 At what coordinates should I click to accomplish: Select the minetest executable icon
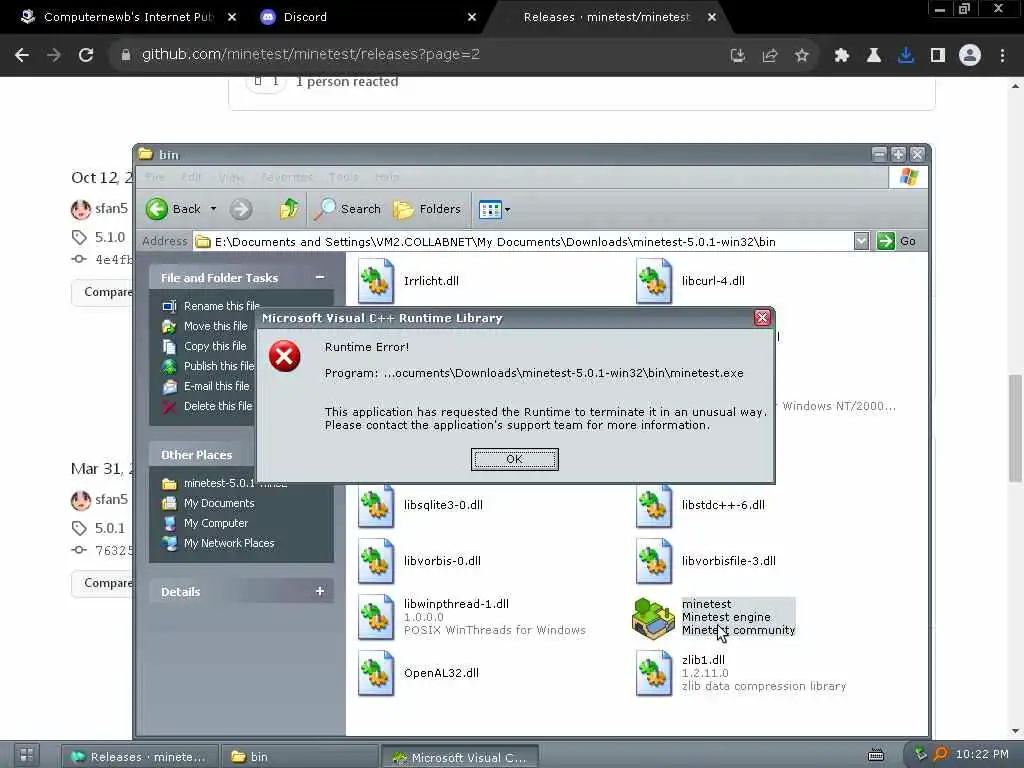point(653,618)
